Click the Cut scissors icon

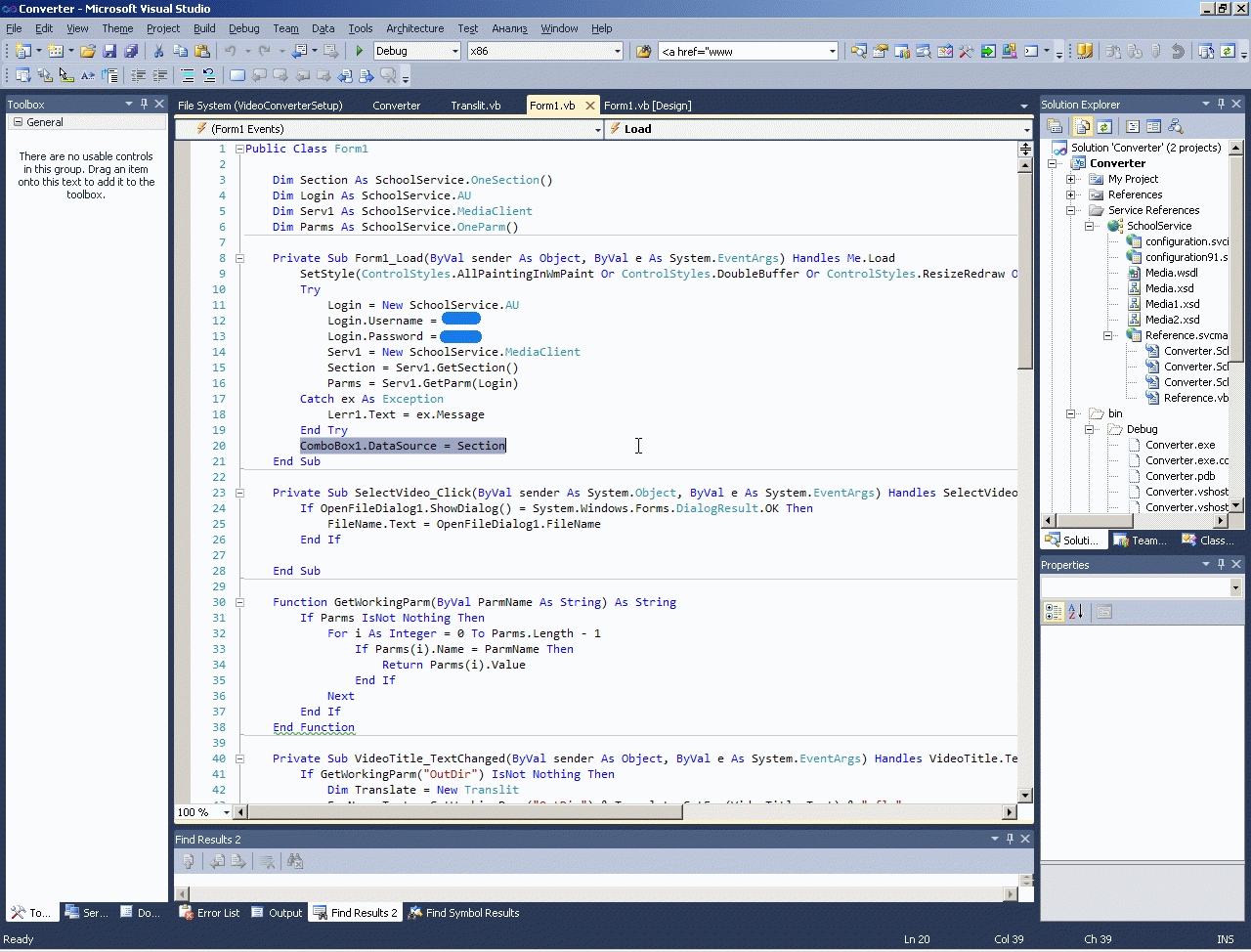158,51
